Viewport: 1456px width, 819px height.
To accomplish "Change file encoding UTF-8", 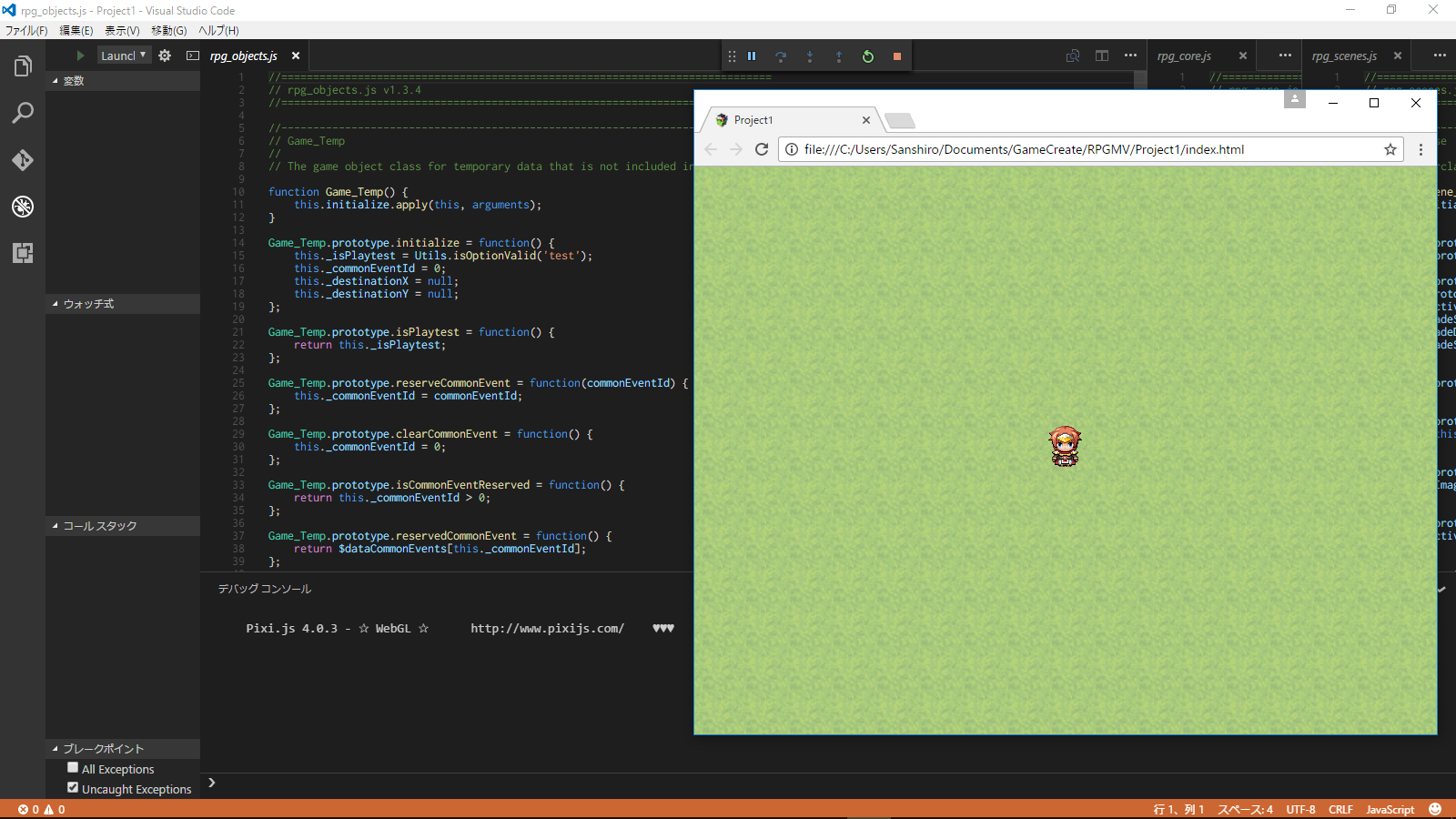I will tap(1301, 809).
